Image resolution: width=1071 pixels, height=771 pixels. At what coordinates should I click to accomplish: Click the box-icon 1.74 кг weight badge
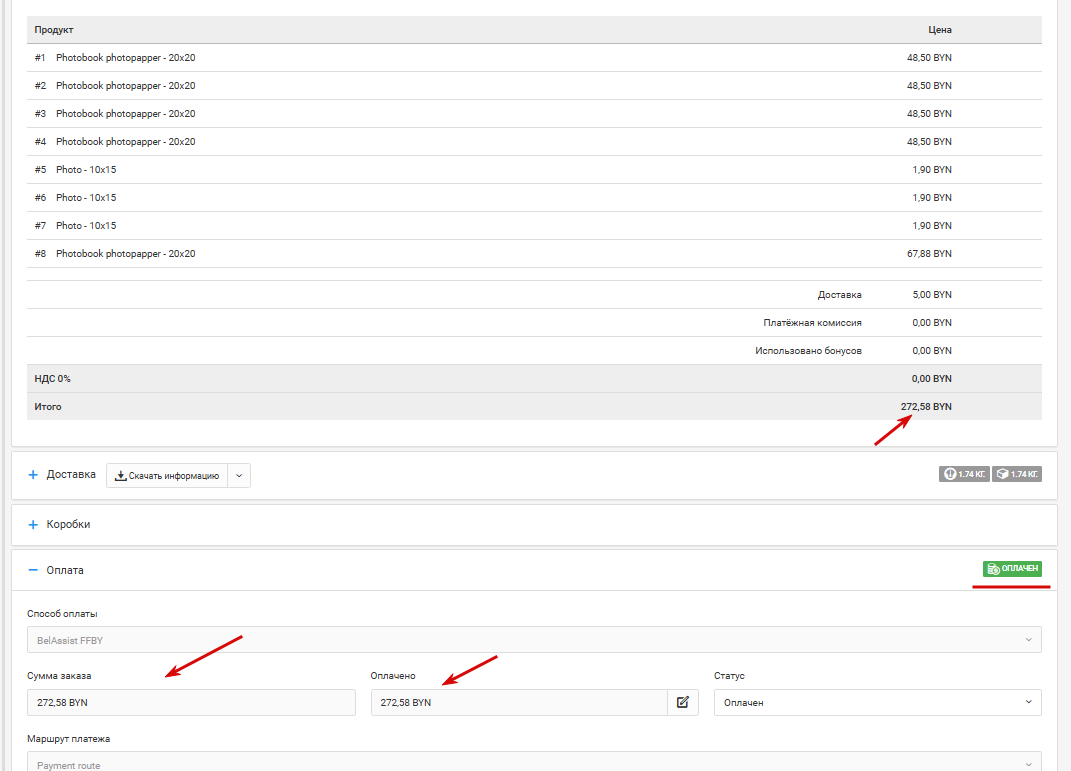(x=1017, y=474)
